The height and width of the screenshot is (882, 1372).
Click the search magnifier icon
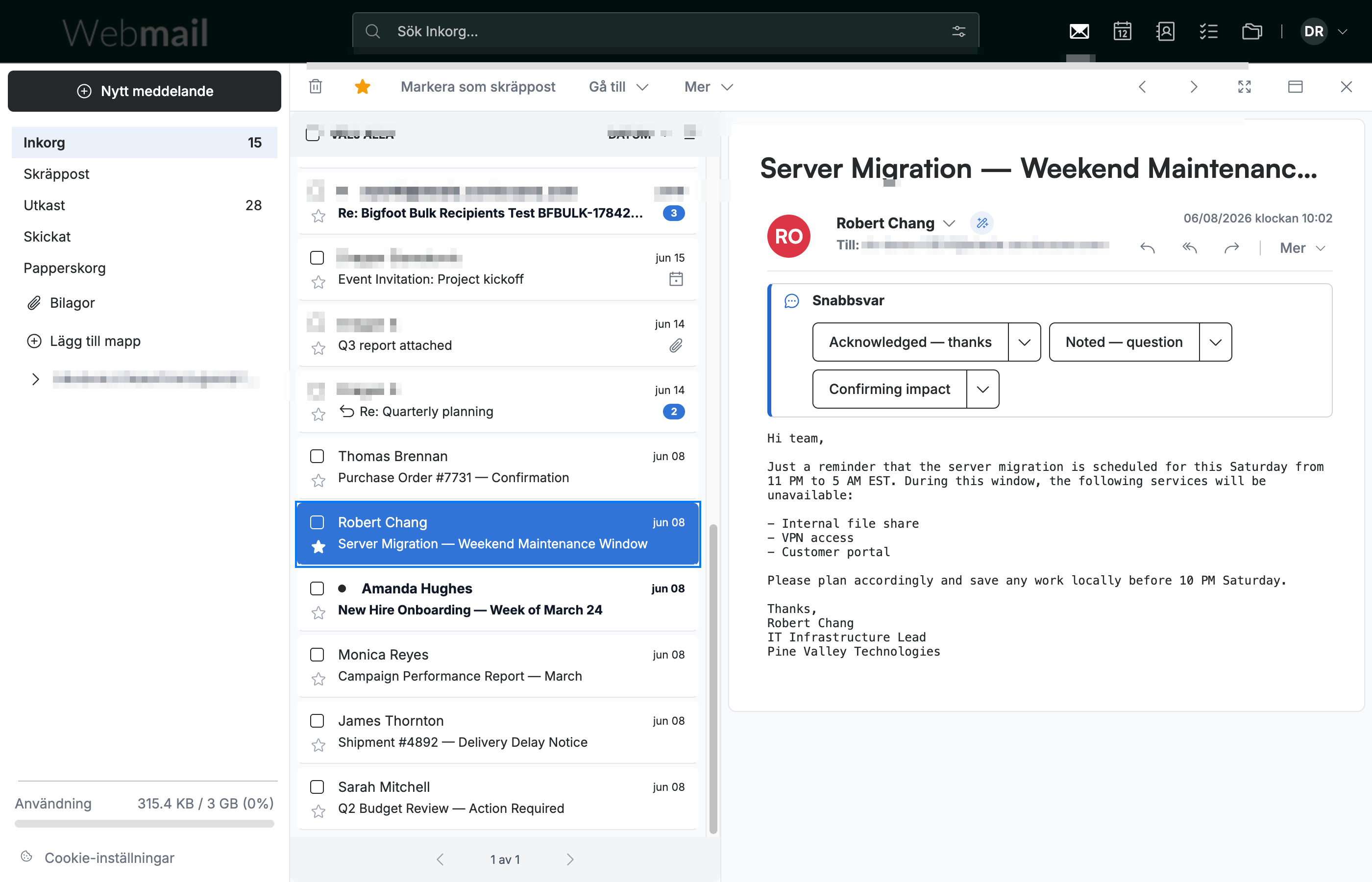click(373, 31)
